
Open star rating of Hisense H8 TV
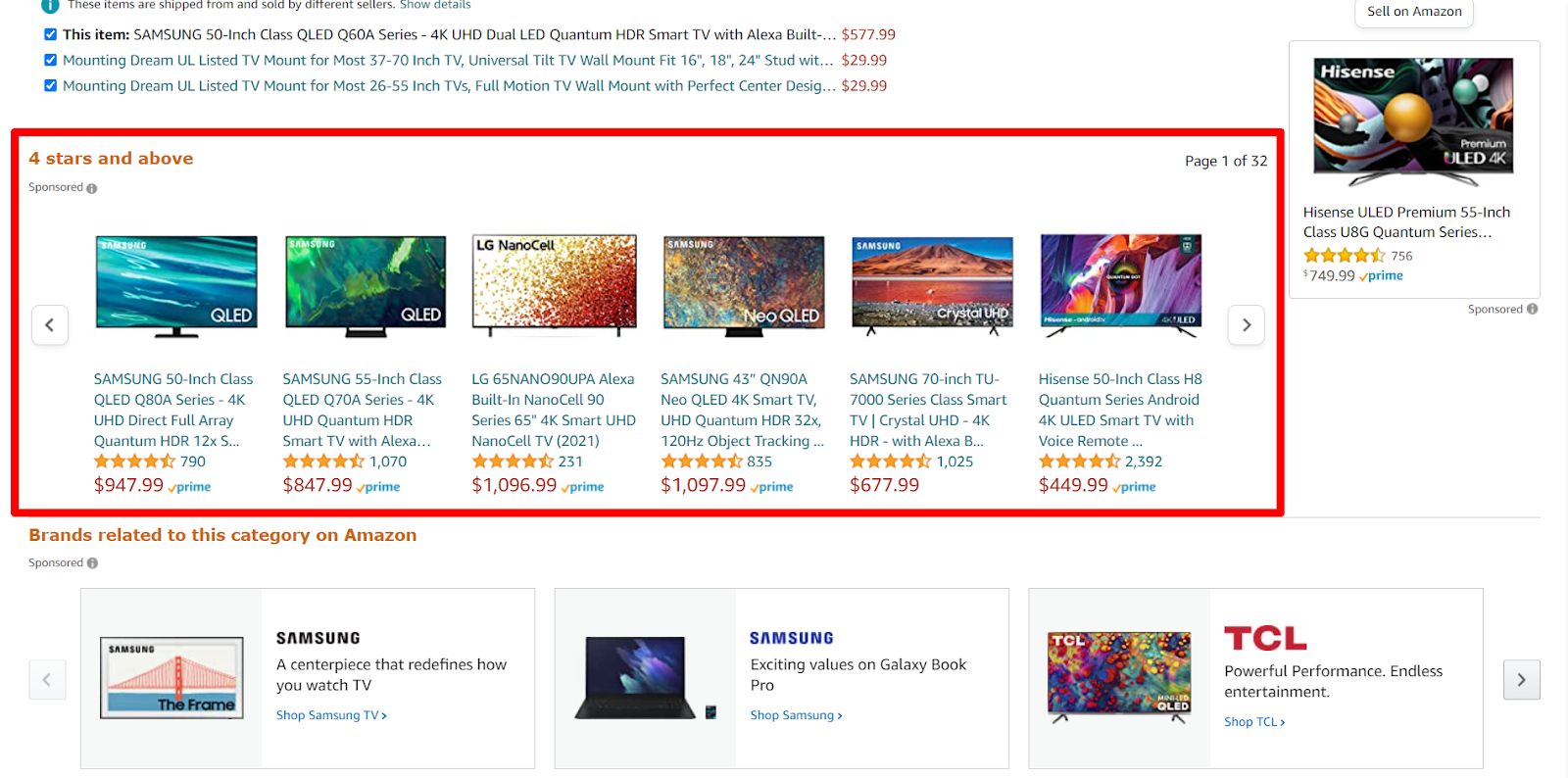(x=1079, y=462)
